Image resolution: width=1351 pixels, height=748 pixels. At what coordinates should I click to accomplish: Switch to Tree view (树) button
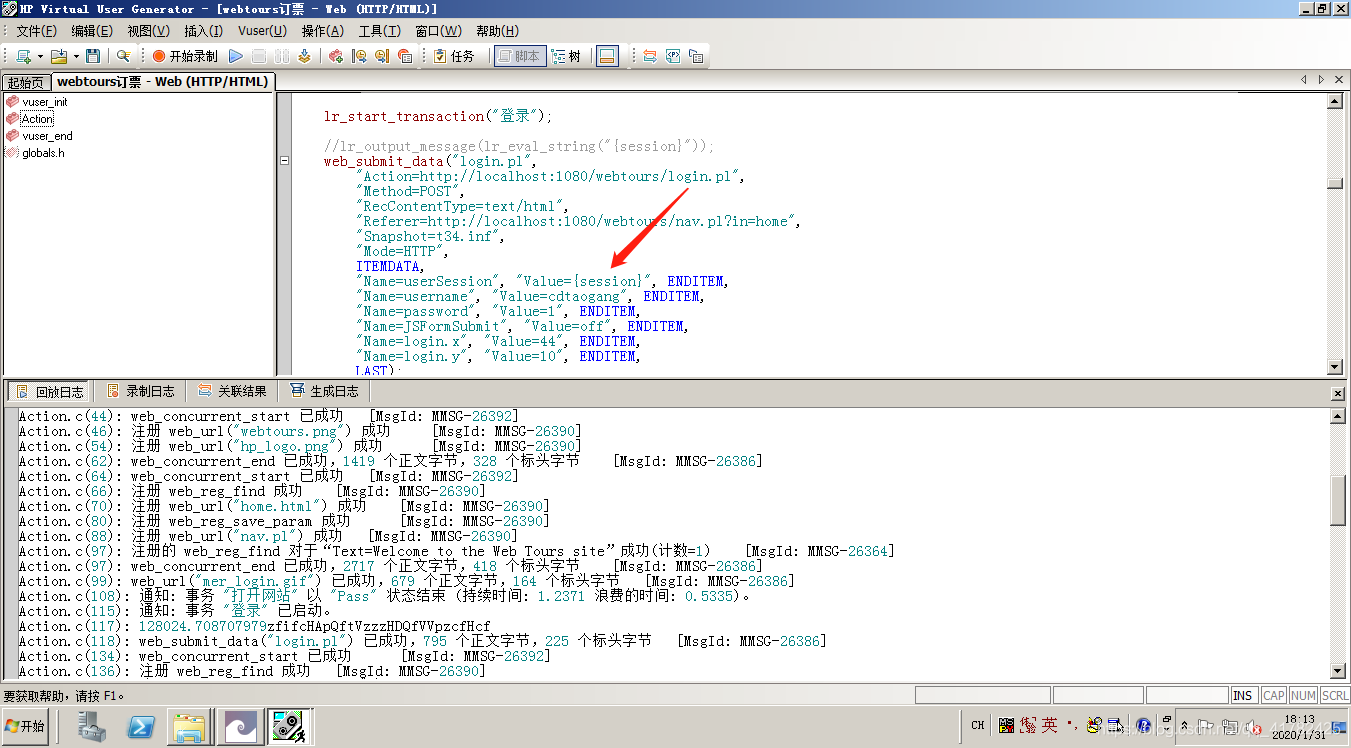(x=566, y=57)
